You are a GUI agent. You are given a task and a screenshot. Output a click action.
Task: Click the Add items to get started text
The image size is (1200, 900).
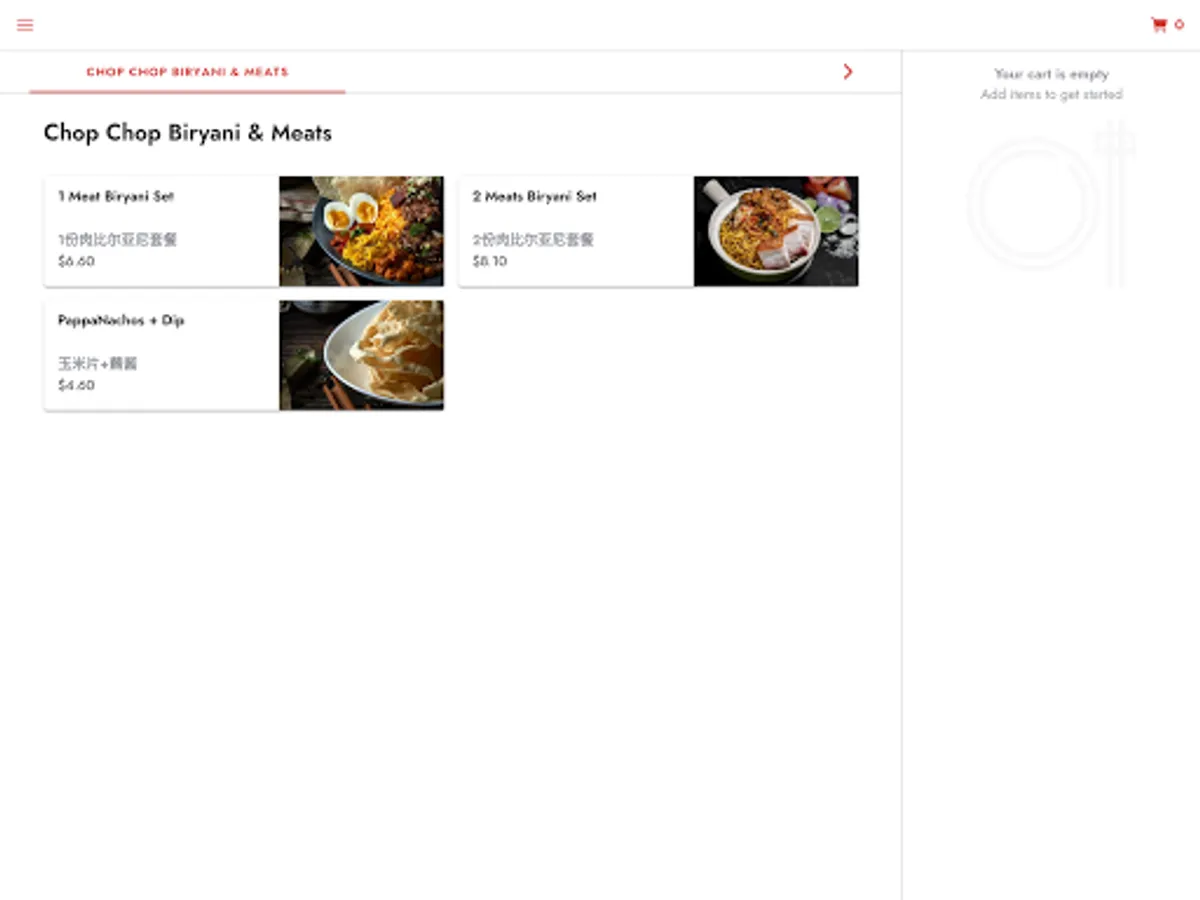tap(1051, 95)
